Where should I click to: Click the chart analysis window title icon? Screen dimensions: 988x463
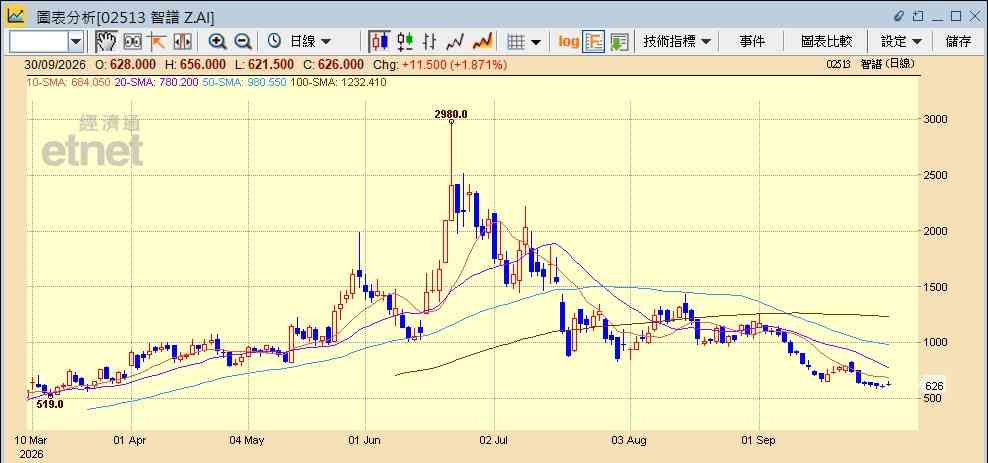[16, 15]
